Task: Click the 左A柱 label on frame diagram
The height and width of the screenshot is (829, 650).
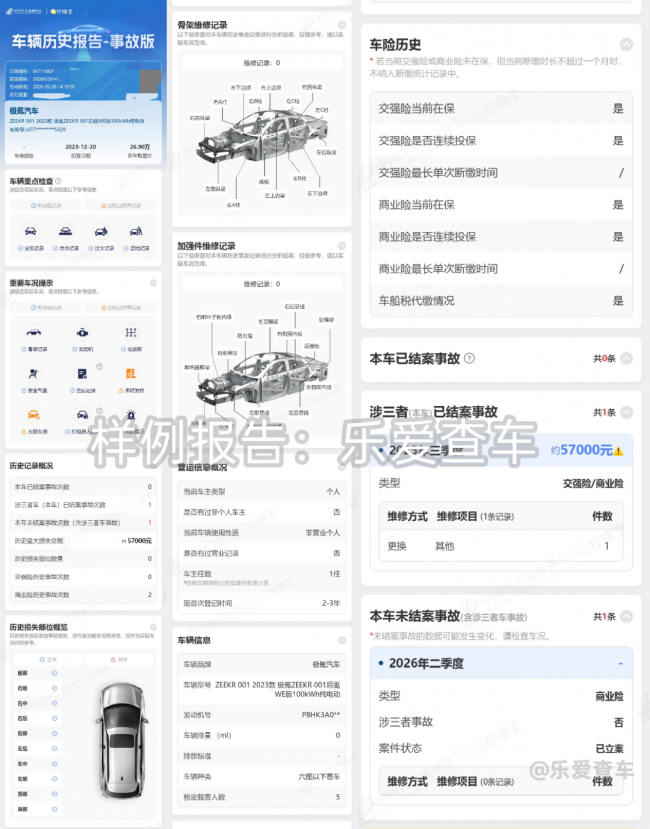Action: tap(233, 205)
